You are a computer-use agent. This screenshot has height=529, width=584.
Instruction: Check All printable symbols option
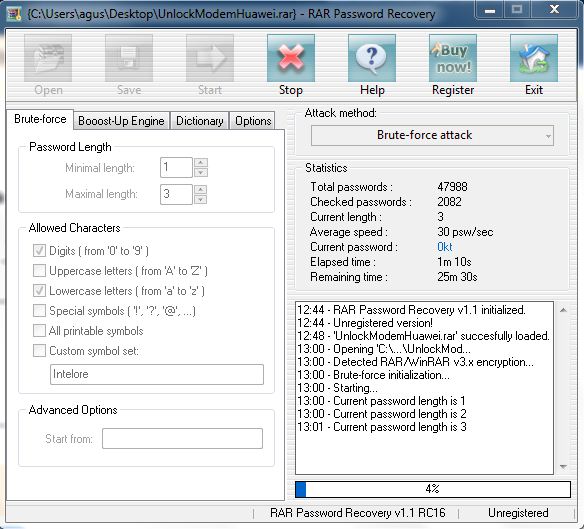(39, 330)
